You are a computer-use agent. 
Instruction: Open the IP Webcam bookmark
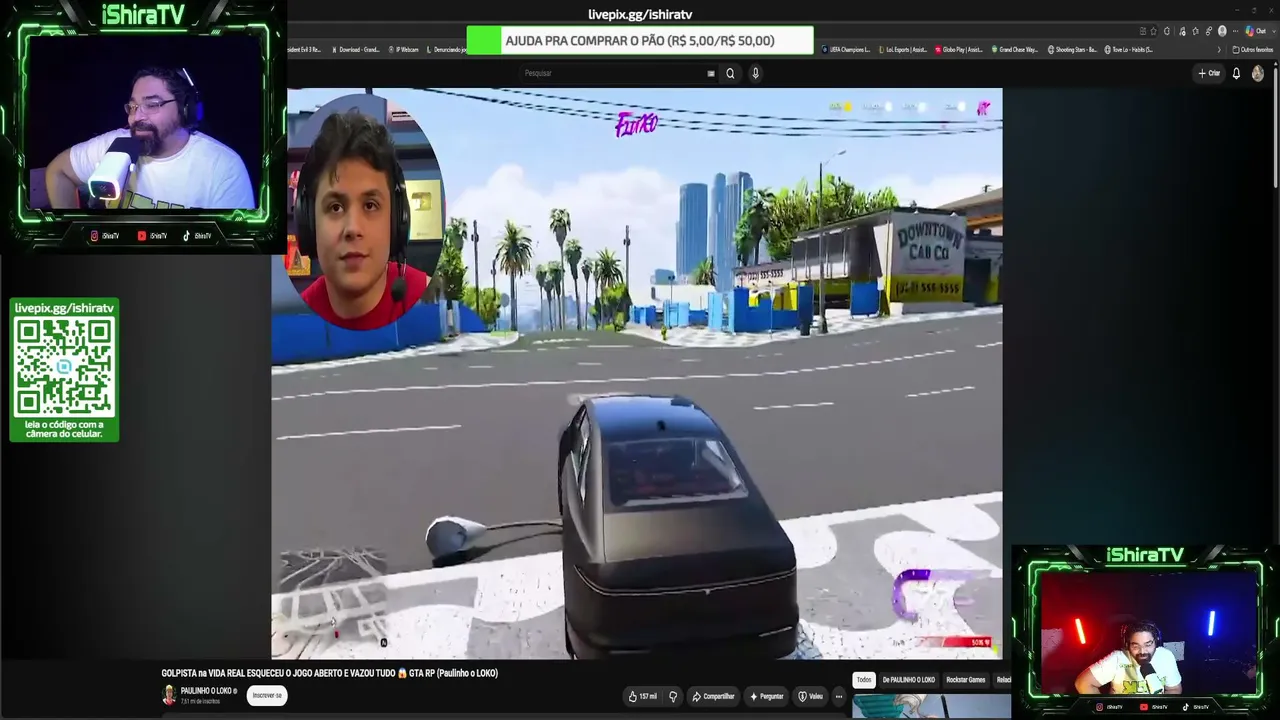(x=403, y=49)
